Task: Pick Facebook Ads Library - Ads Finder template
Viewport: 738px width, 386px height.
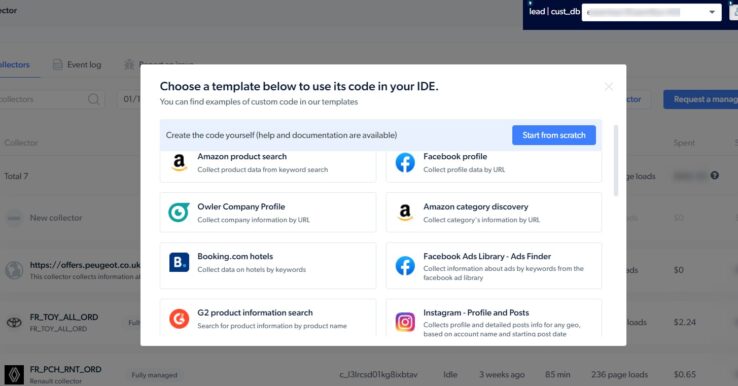Action: pos(494,265)
